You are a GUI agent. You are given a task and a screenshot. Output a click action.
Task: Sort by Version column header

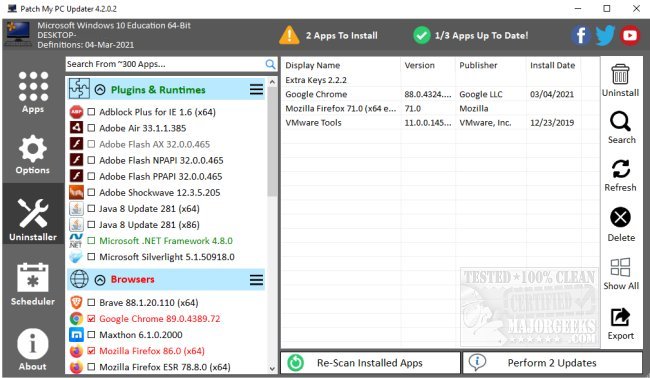tap(428, 65)
